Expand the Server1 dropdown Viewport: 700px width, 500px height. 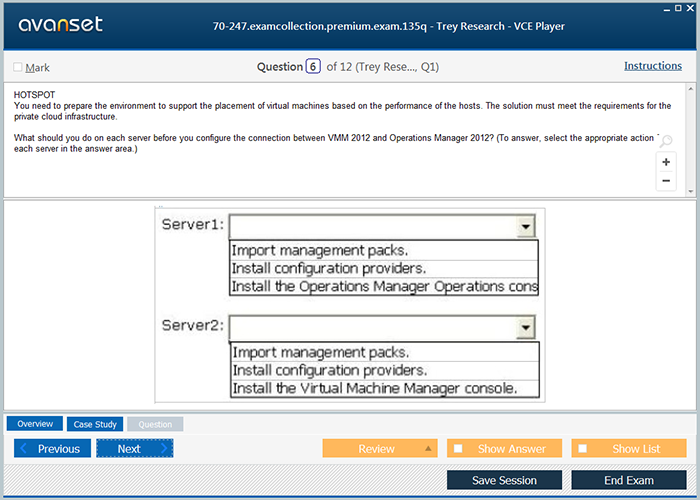[x=525, y=227]
